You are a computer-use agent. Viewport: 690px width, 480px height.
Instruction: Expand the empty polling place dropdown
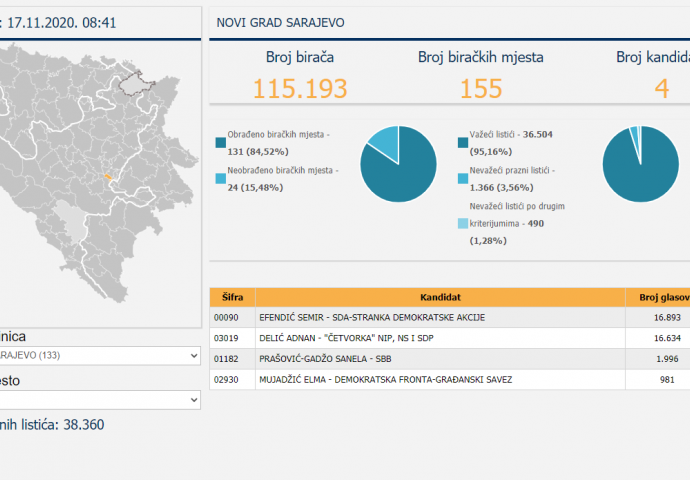click(100, 399)
